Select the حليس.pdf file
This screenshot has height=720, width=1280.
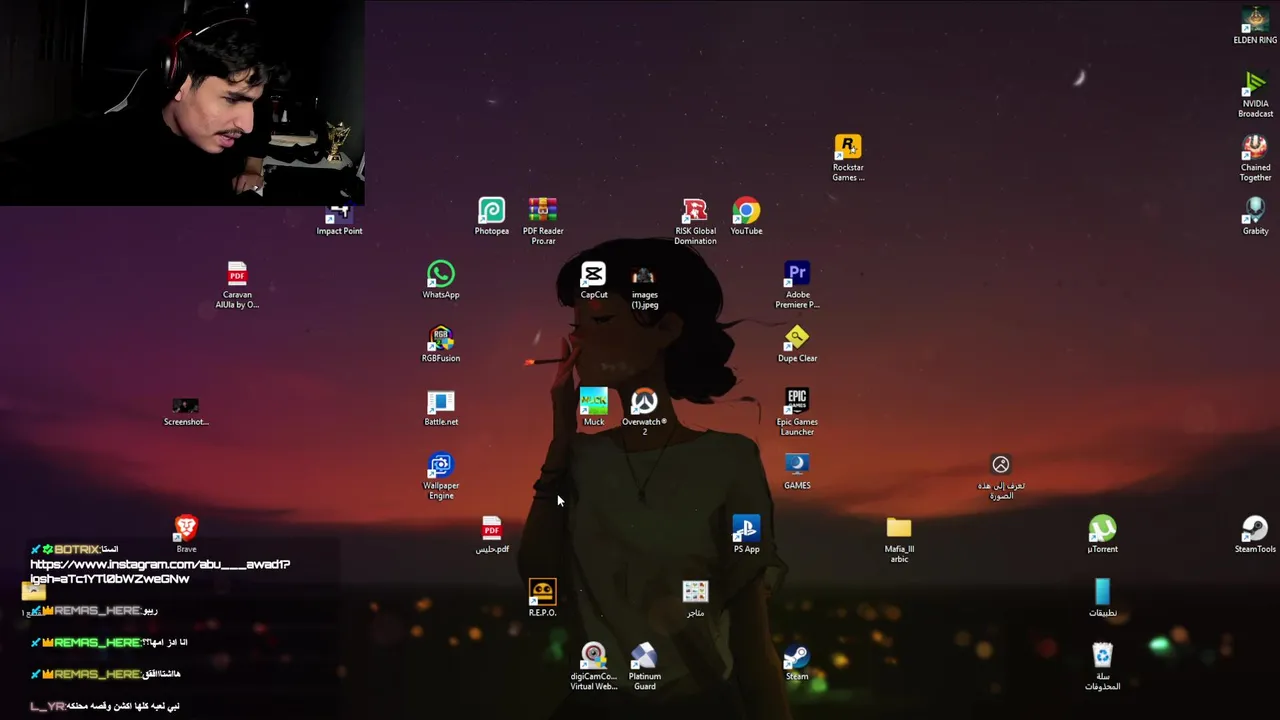pyautogui.click(x=492, y=534)
